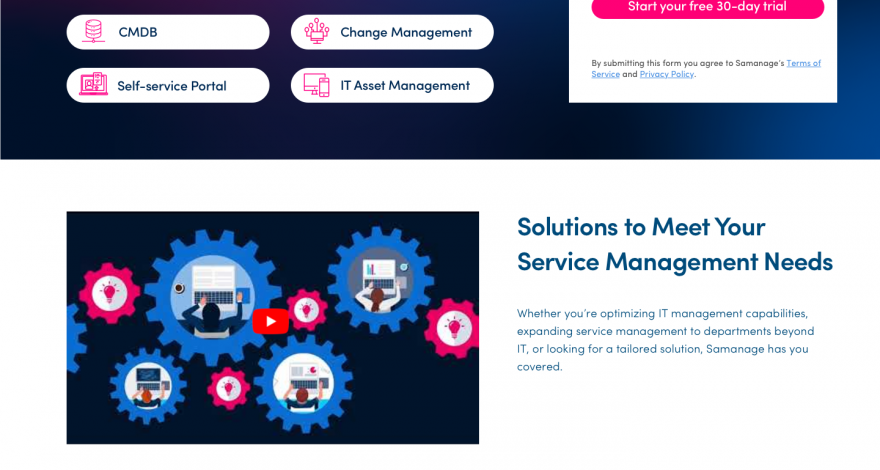Choose the Self-service Portal text label

tap(171, 86)
